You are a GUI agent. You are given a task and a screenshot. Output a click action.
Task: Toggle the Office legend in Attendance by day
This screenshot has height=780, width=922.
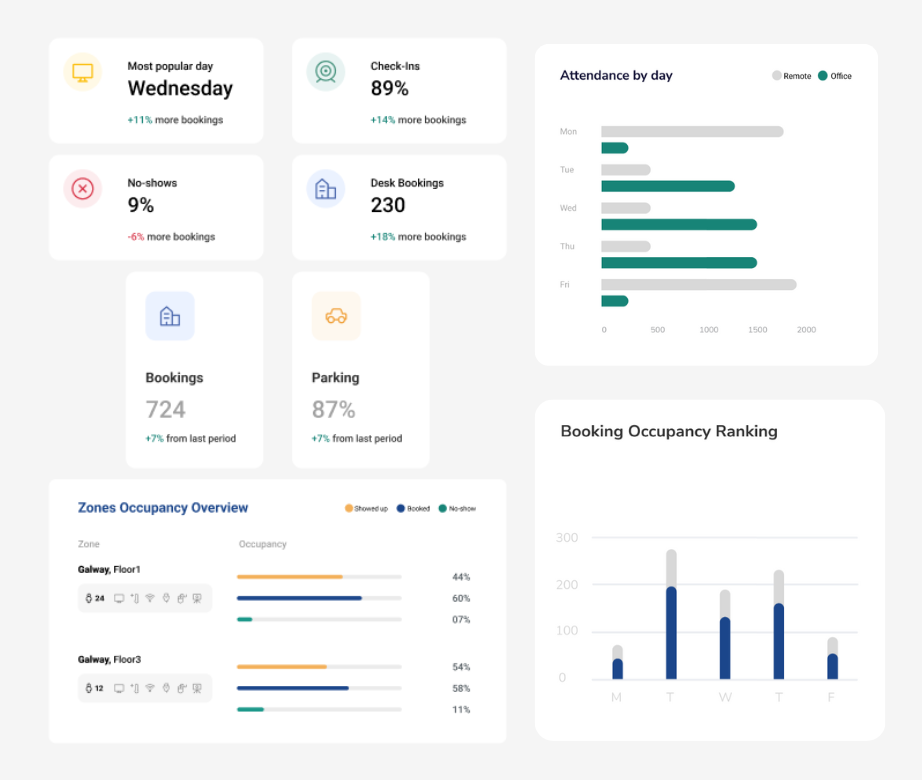835,76
